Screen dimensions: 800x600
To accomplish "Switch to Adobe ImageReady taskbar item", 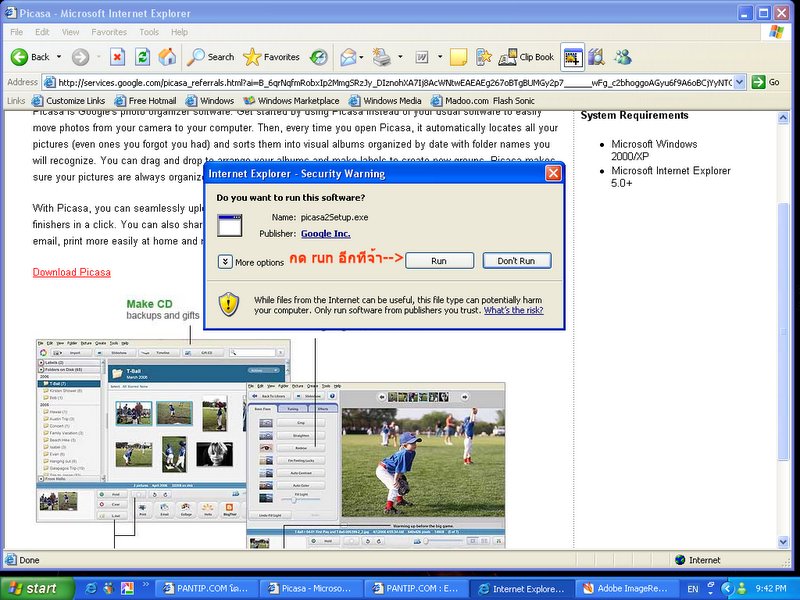I will pos(627,588).
